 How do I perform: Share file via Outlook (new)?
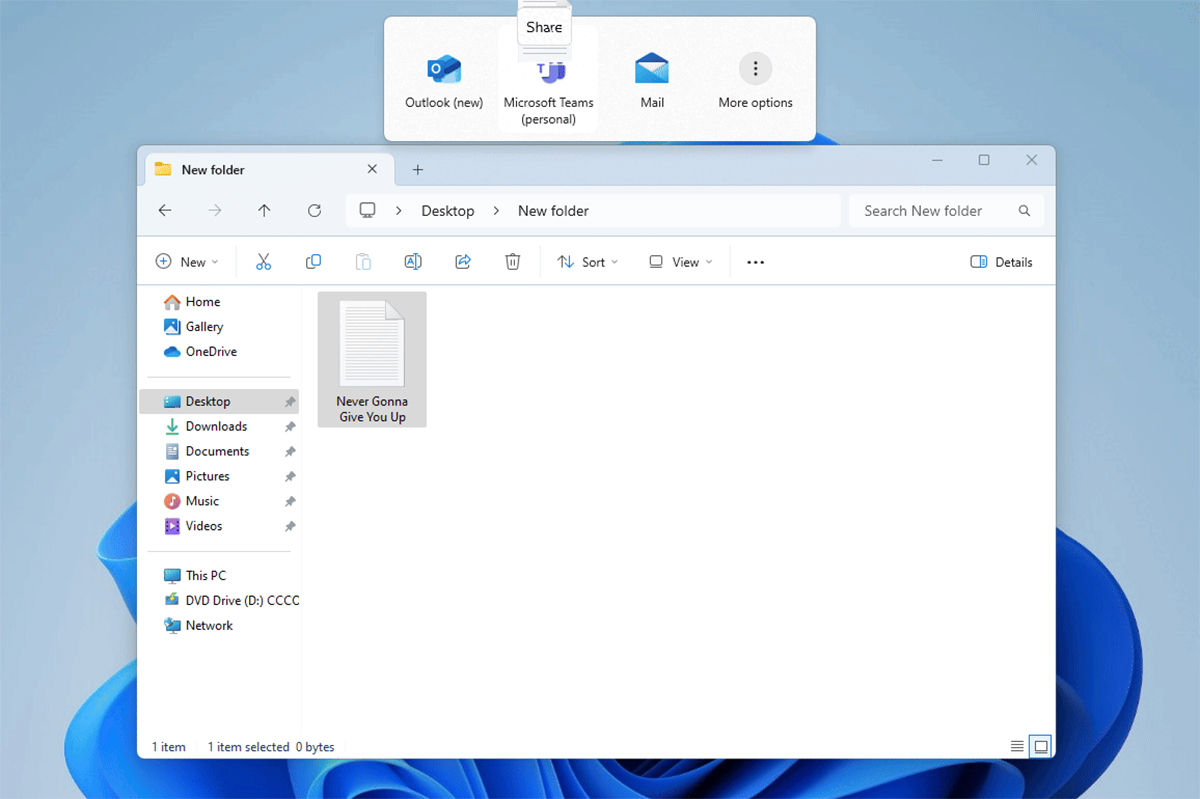click(x=444, y=82)
